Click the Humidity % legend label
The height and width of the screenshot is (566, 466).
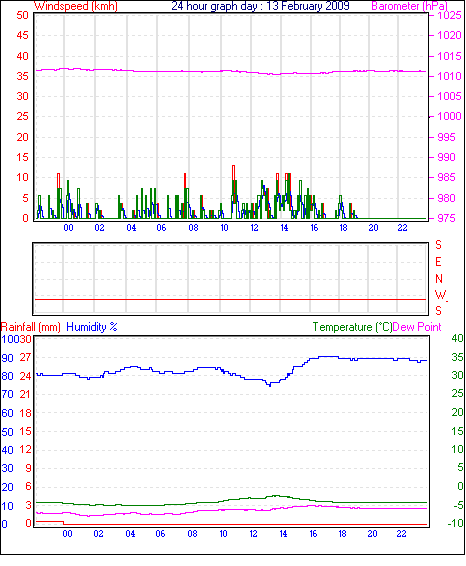92,327
